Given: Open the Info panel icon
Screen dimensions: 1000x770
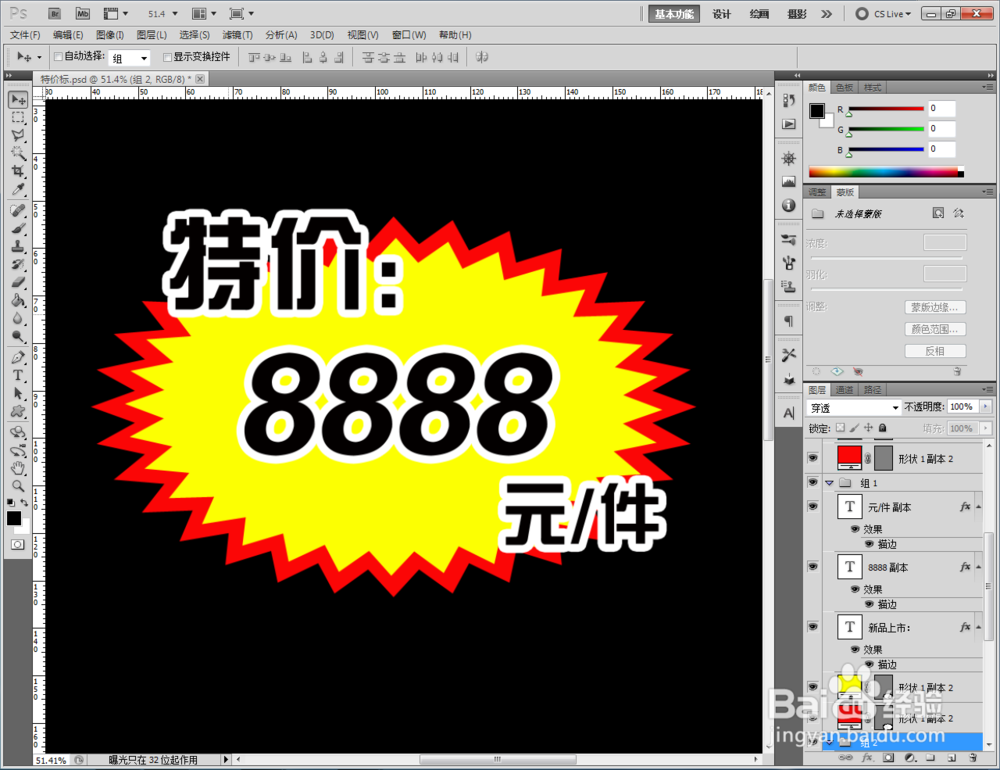Looking at the screenshot, I should click(789, 204).
